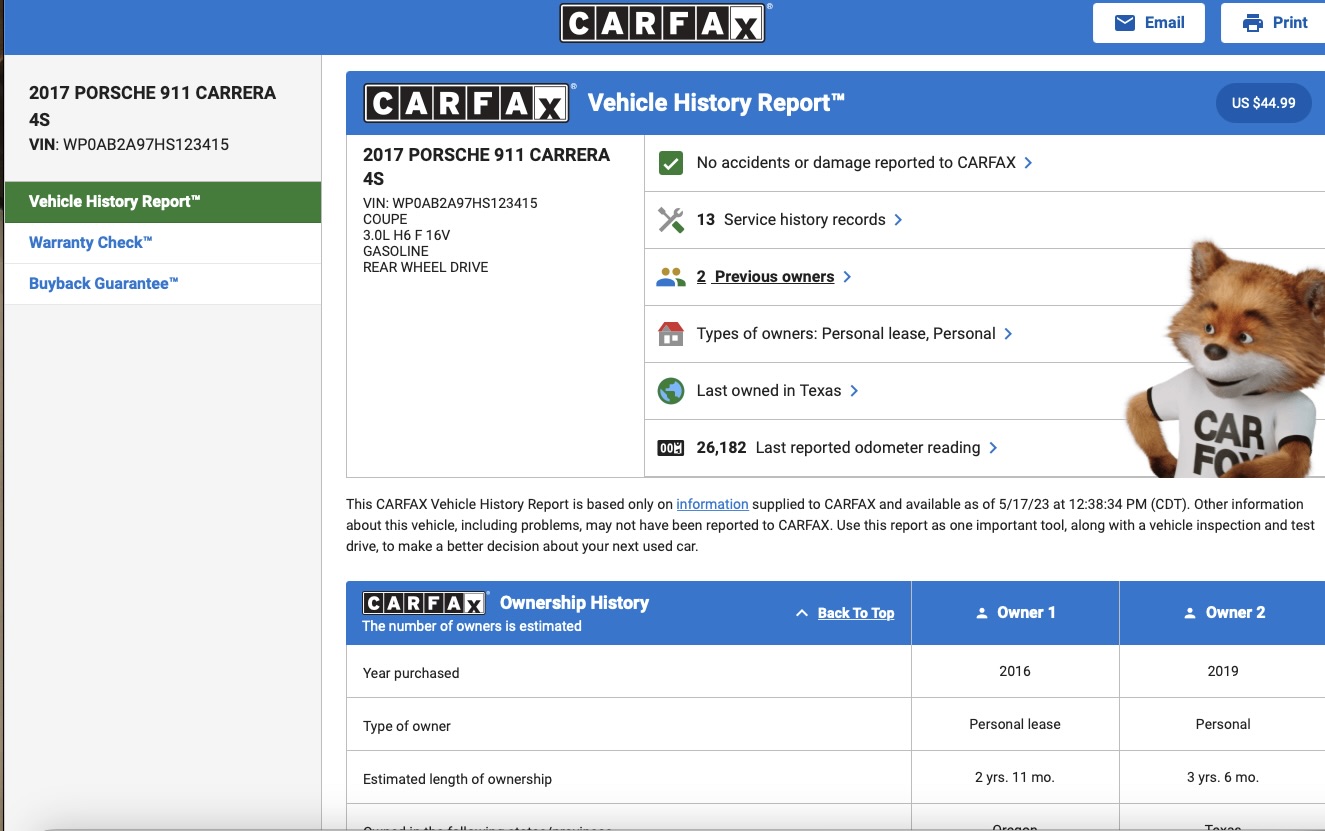Click the 3.0L H6 F 16V engine text

406,235
